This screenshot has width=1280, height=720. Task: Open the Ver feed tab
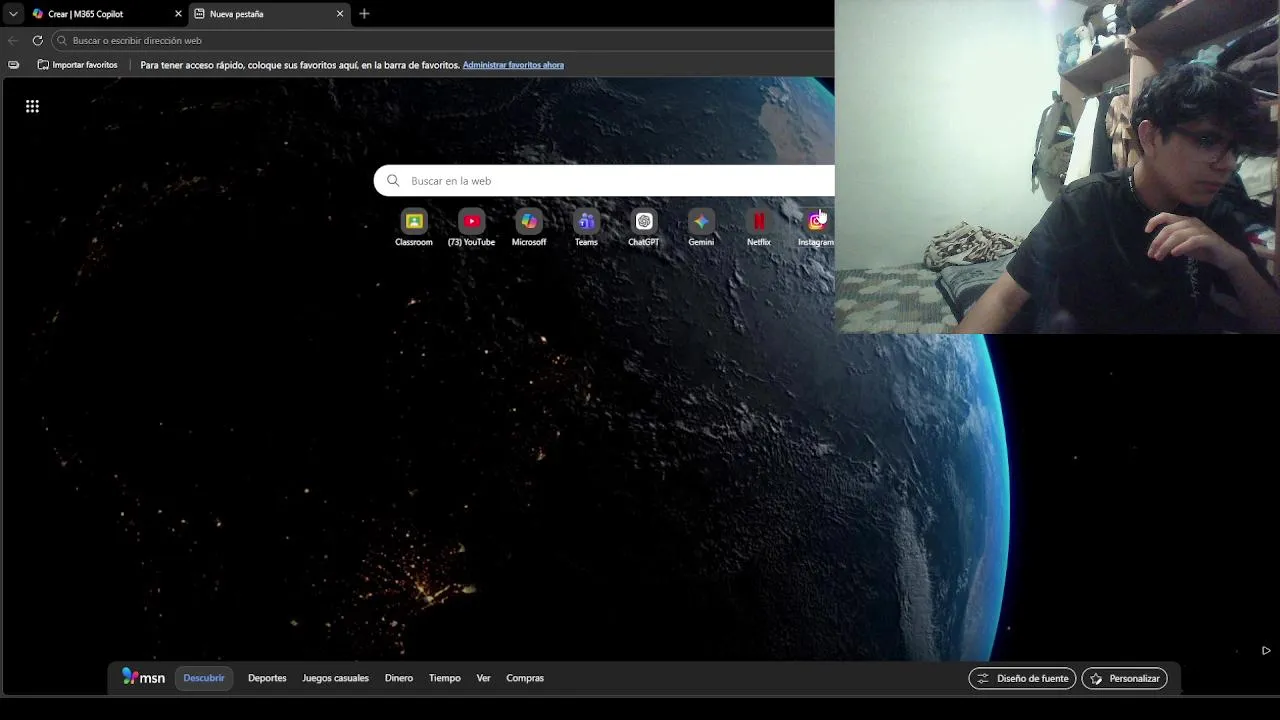[483, 678]
